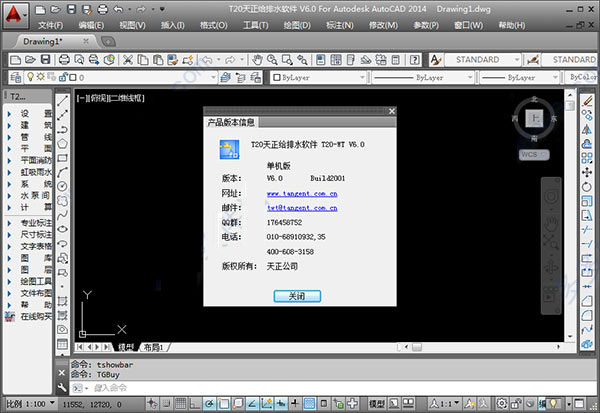Select the Move modify tool
Image resolution: width=600 pixels, height=413 pixels.
[x=587, y=172]
